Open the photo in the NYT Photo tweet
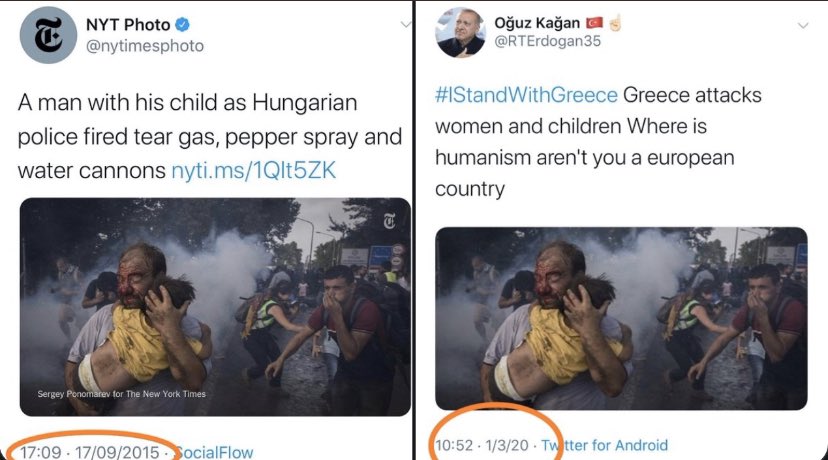Viewport: 828px width, 460px height. 215,307
